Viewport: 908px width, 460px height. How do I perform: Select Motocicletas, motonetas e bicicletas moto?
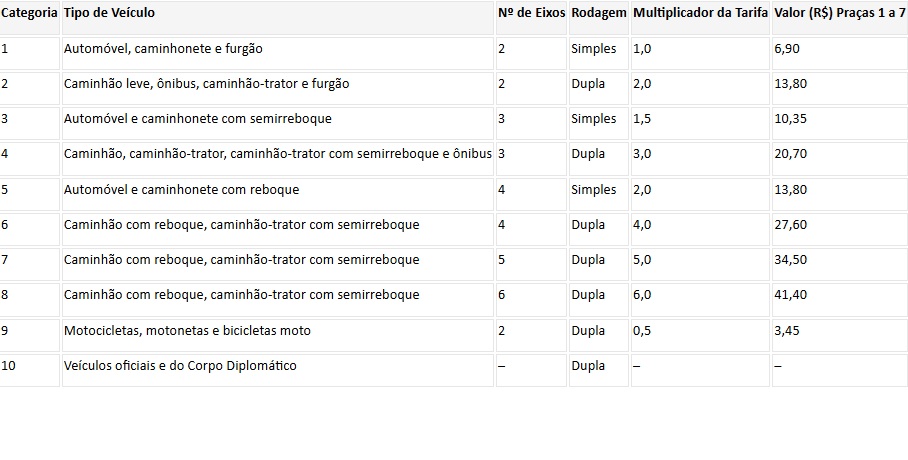[x=277, y=335]
